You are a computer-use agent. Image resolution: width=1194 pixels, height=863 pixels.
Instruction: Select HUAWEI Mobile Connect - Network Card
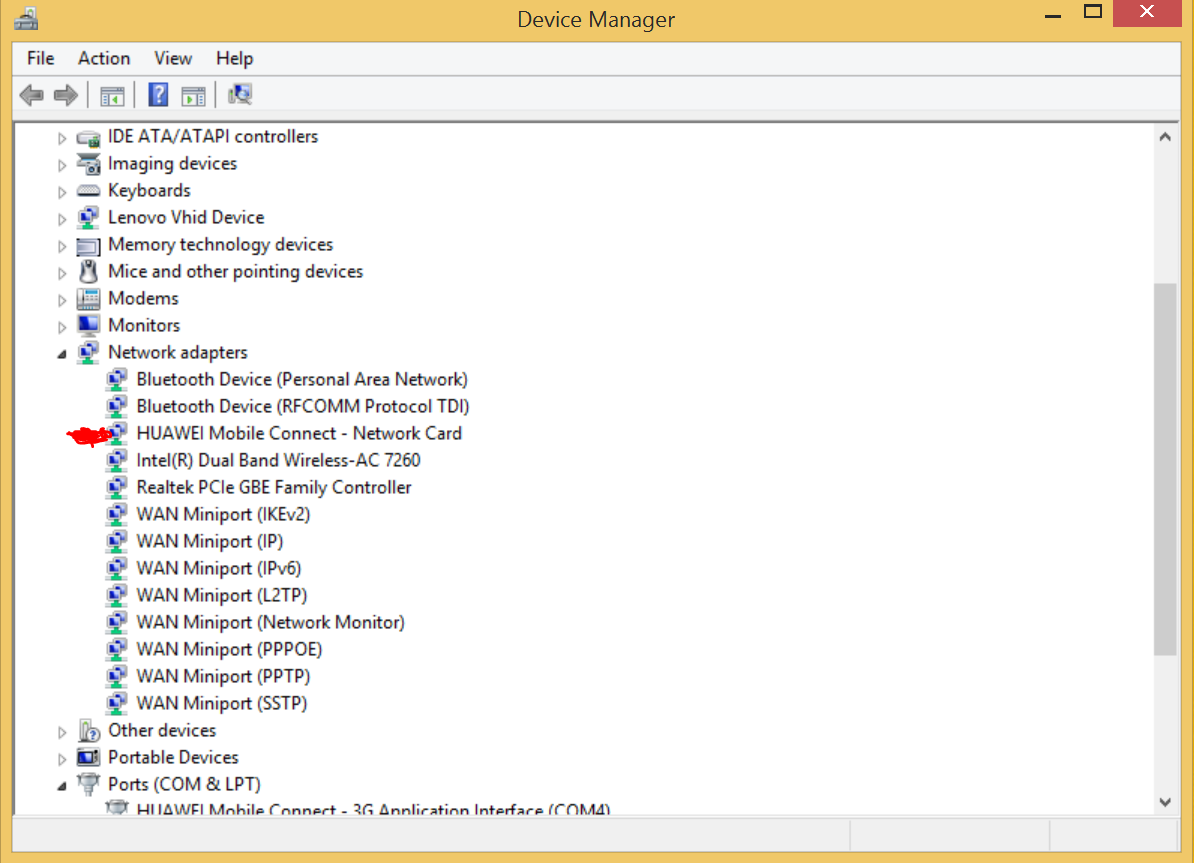point(298,433)
